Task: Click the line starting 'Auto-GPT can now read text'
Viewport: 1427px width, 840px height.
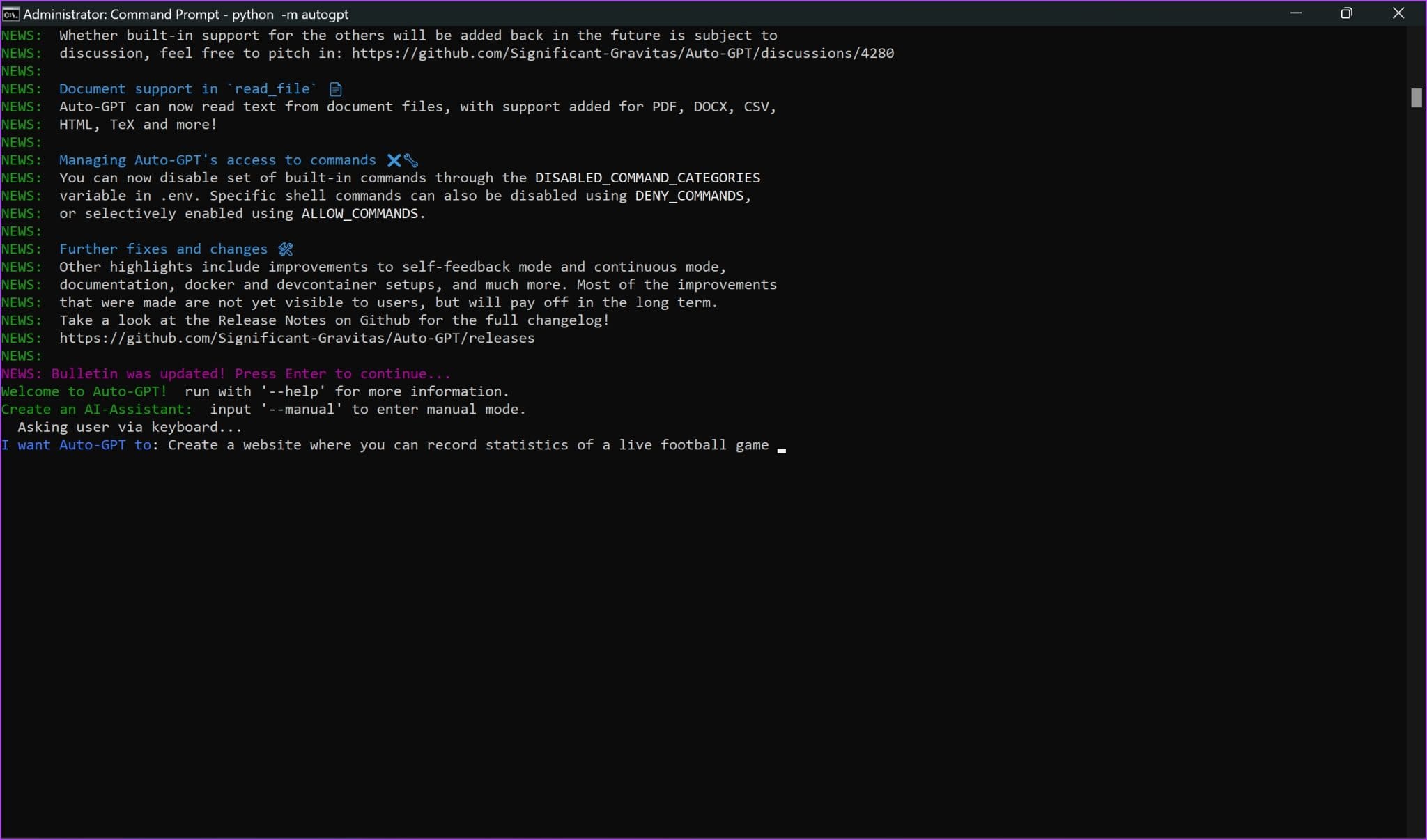Action: point(417,107)
